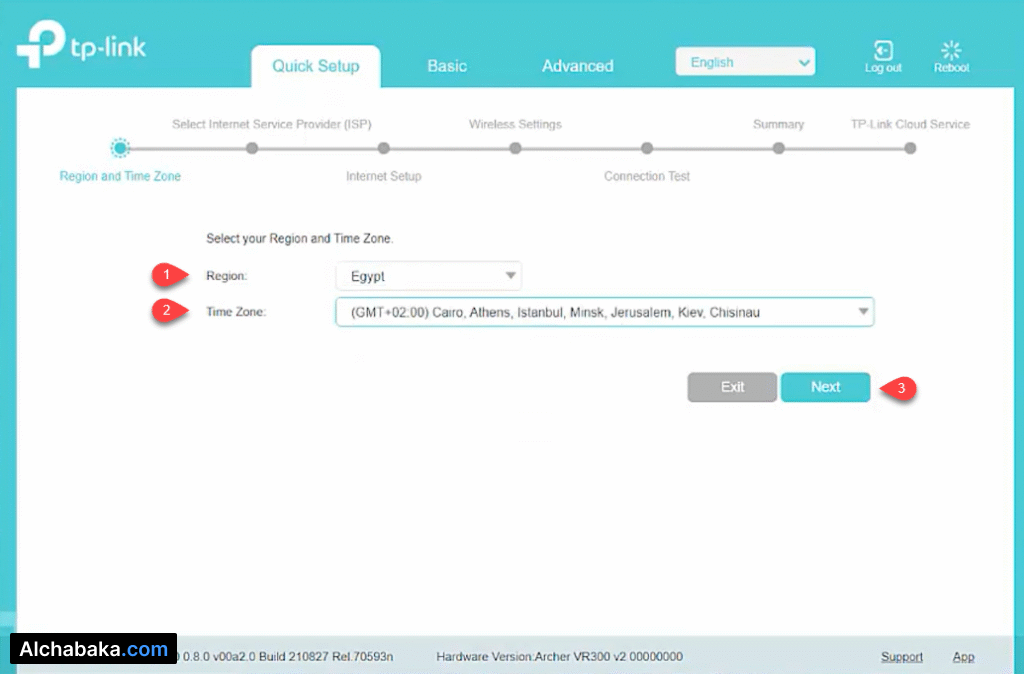Switch to the Basic tab
Image resolution: width=1024 pixels, height=674 pixels.
coord(447,66)
